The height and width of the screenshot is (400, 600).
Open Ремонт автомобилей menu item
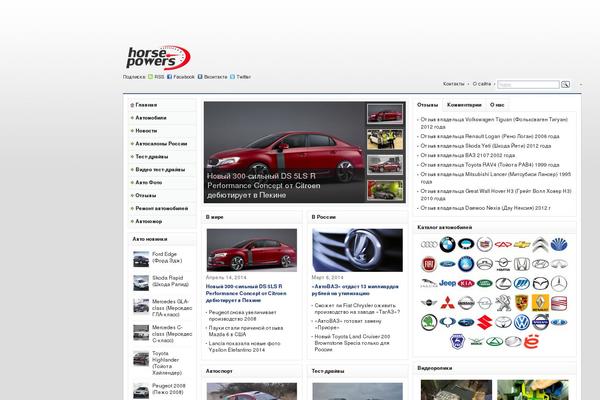162,209
